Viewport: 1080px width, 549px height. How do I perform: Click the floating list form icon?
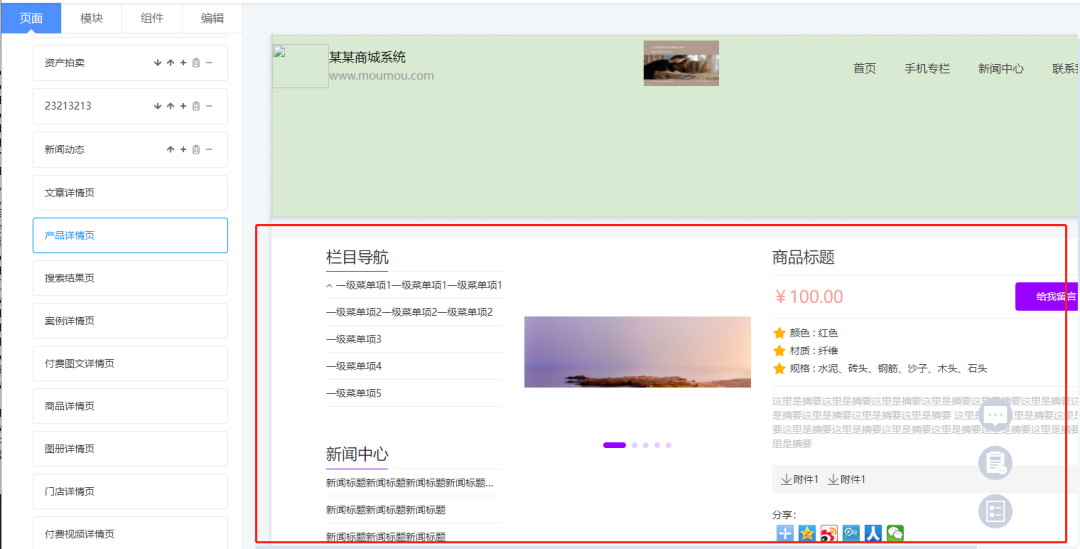[x=995, y=511]
